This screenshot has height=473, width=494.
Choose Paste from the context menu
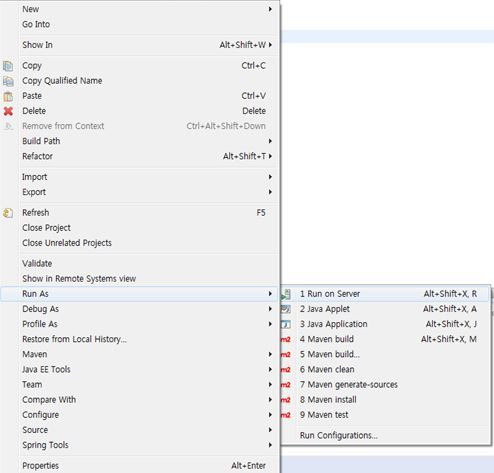[x=140, y=96]
